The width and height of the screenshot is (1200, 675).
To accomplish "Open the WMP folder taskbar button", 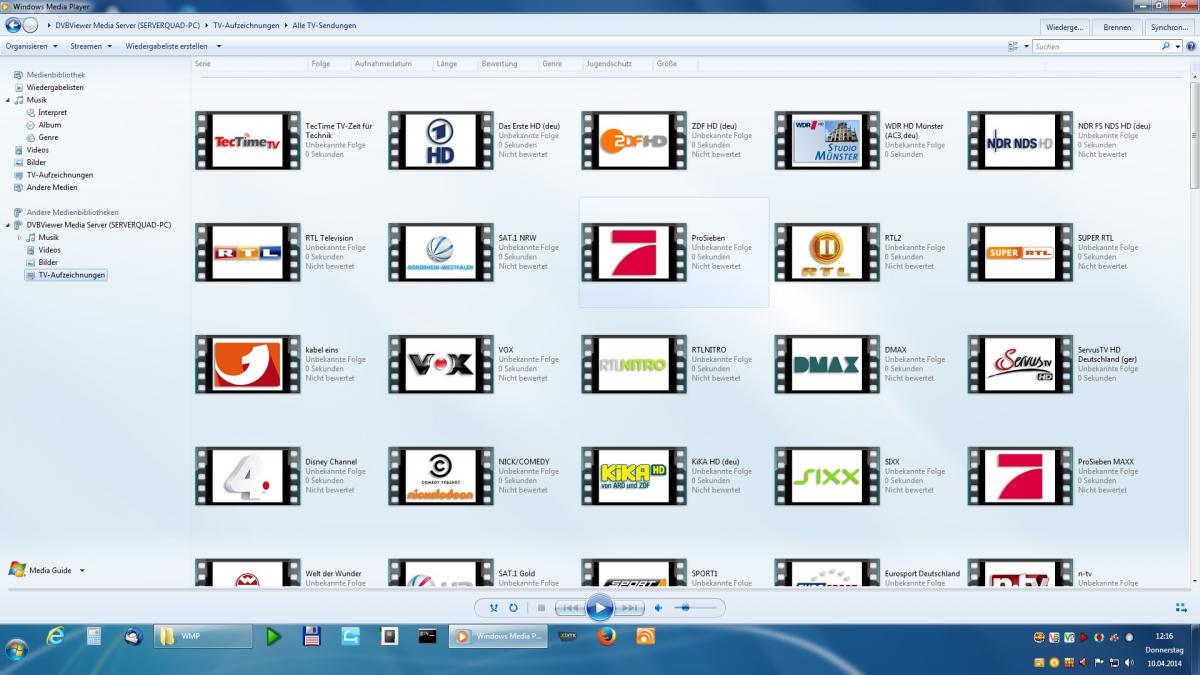I will click(202, 636).
